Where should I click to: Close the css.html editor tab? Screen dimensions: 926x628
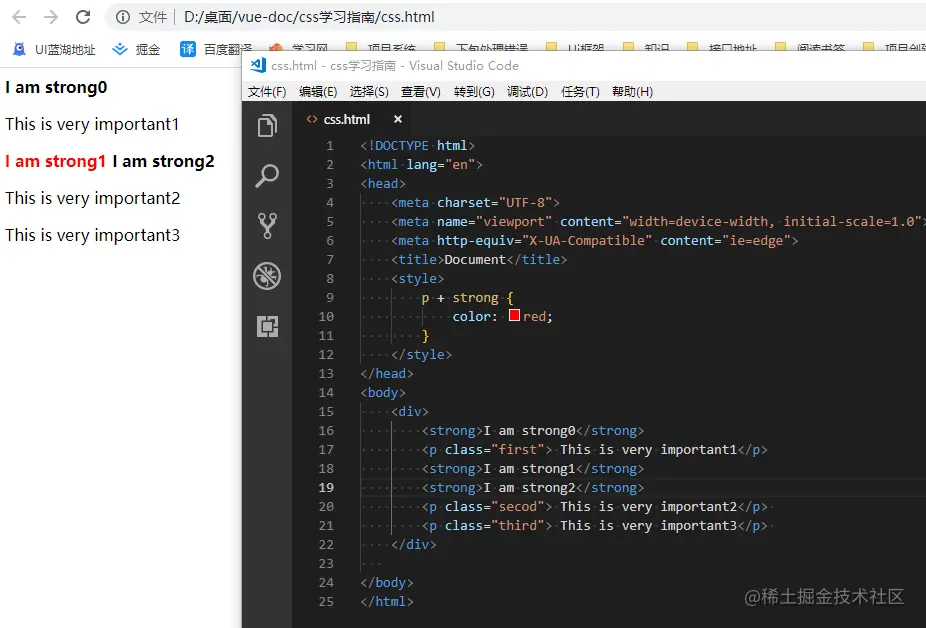pyautogui.click(x=398, y=119)
